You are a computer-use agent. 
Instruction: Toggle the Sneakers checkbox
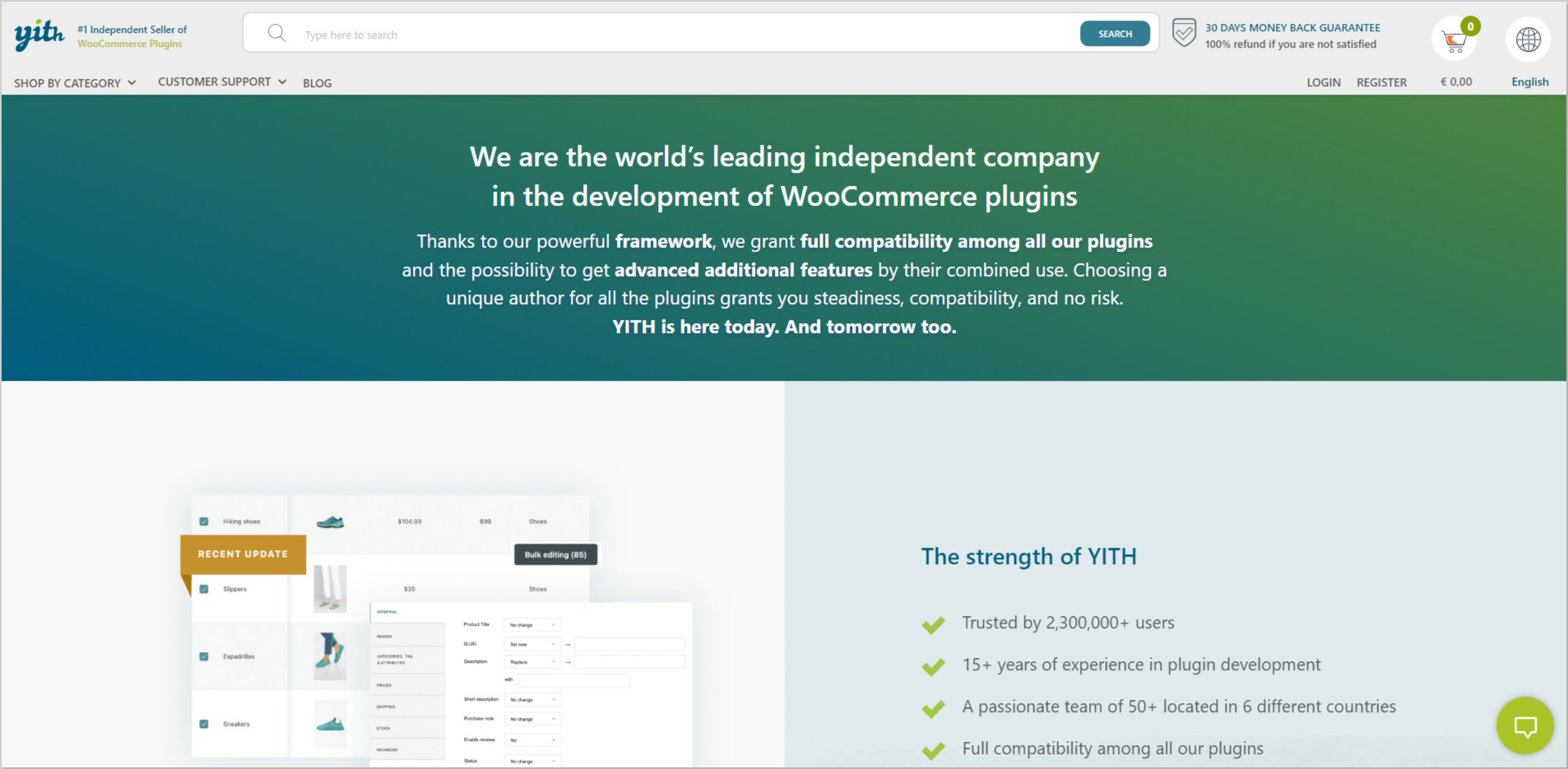[204, 724]
